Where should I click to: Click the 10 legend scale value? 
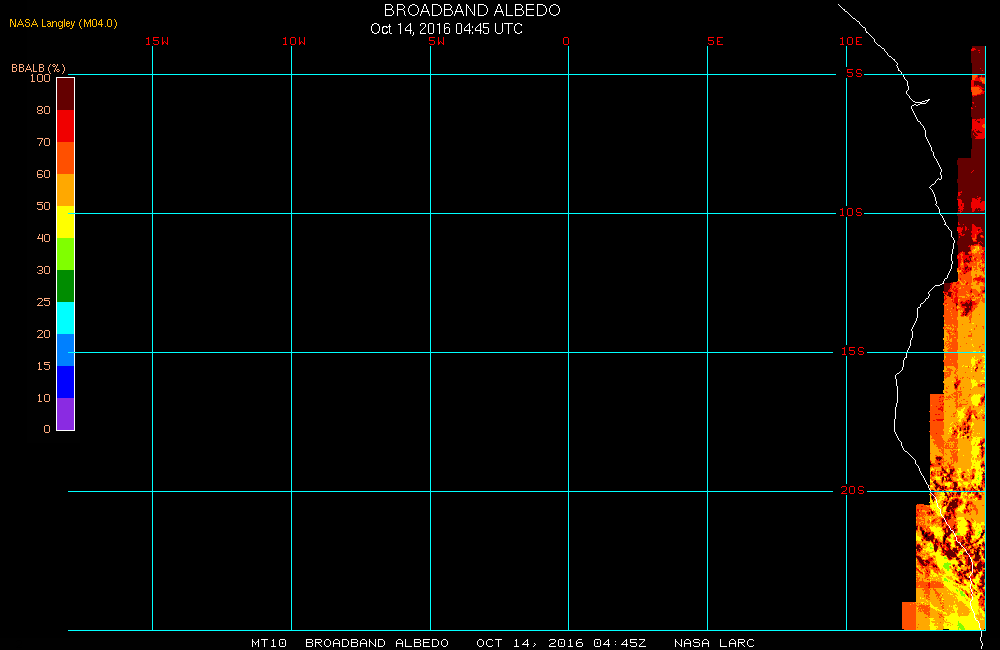43,397
